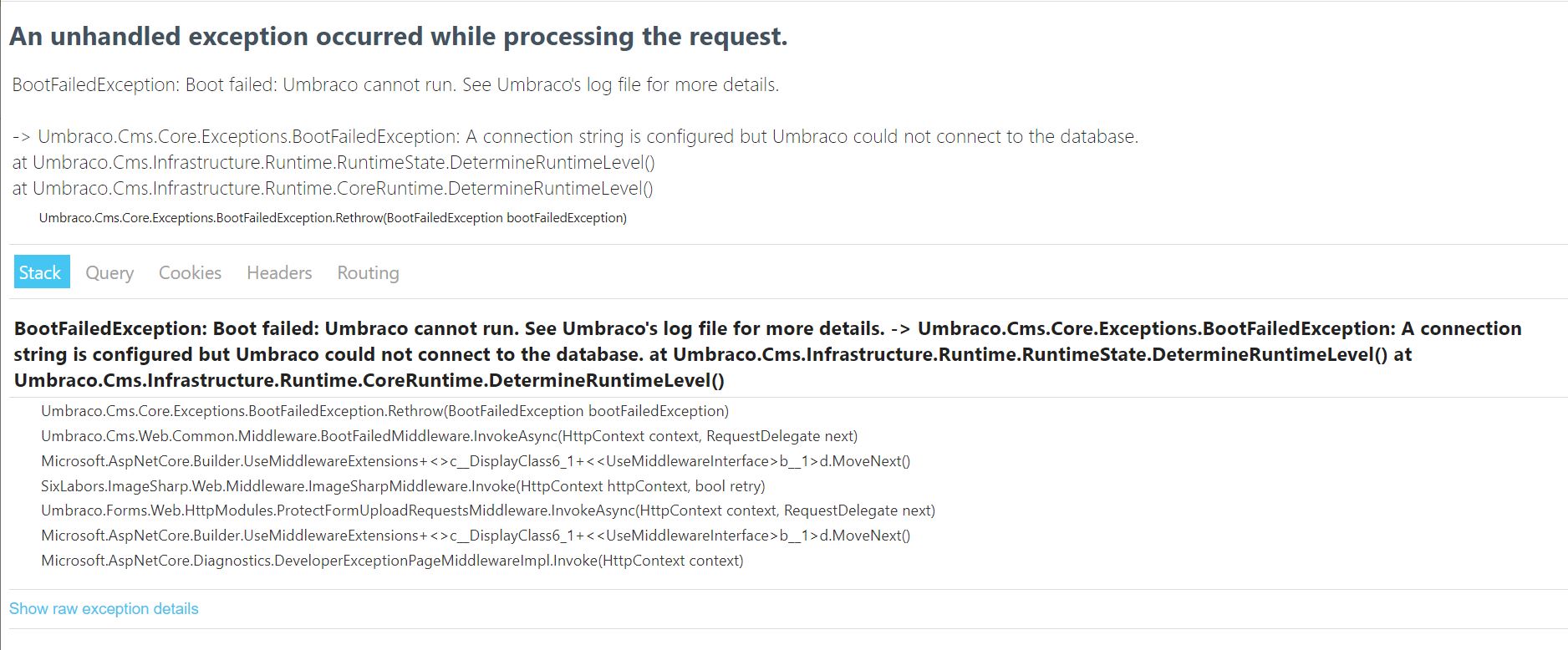This screenshot has width=1568, height=650.
Task: Click the bold BootFailedException stack heading
Action: pyautogui.click(x=767, y=354)
